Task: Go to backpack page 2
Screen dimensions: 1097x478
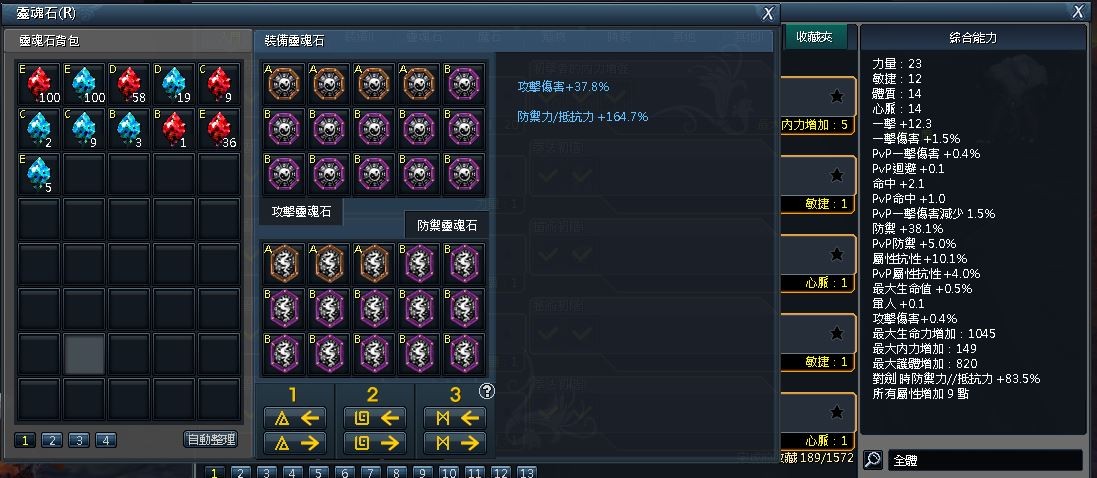Action: tap(52, 440)
